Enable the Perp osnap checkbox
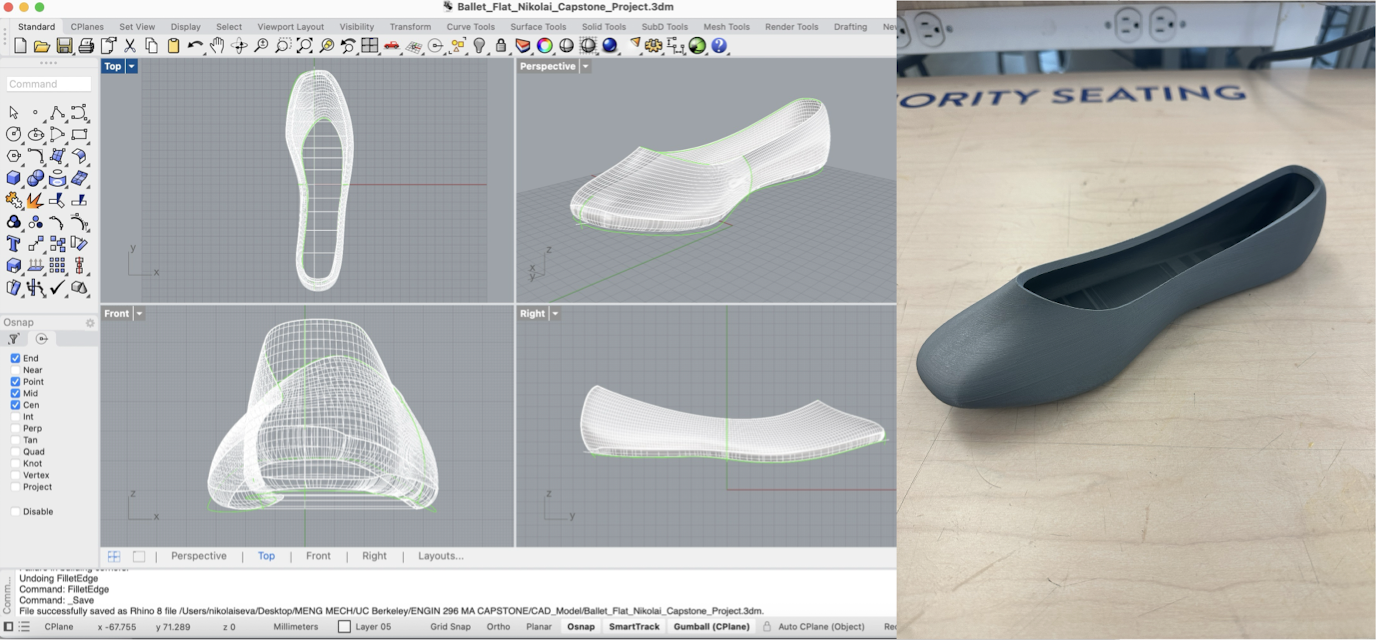The height and width of the screenshot is (642, 1376). point(15,429)
